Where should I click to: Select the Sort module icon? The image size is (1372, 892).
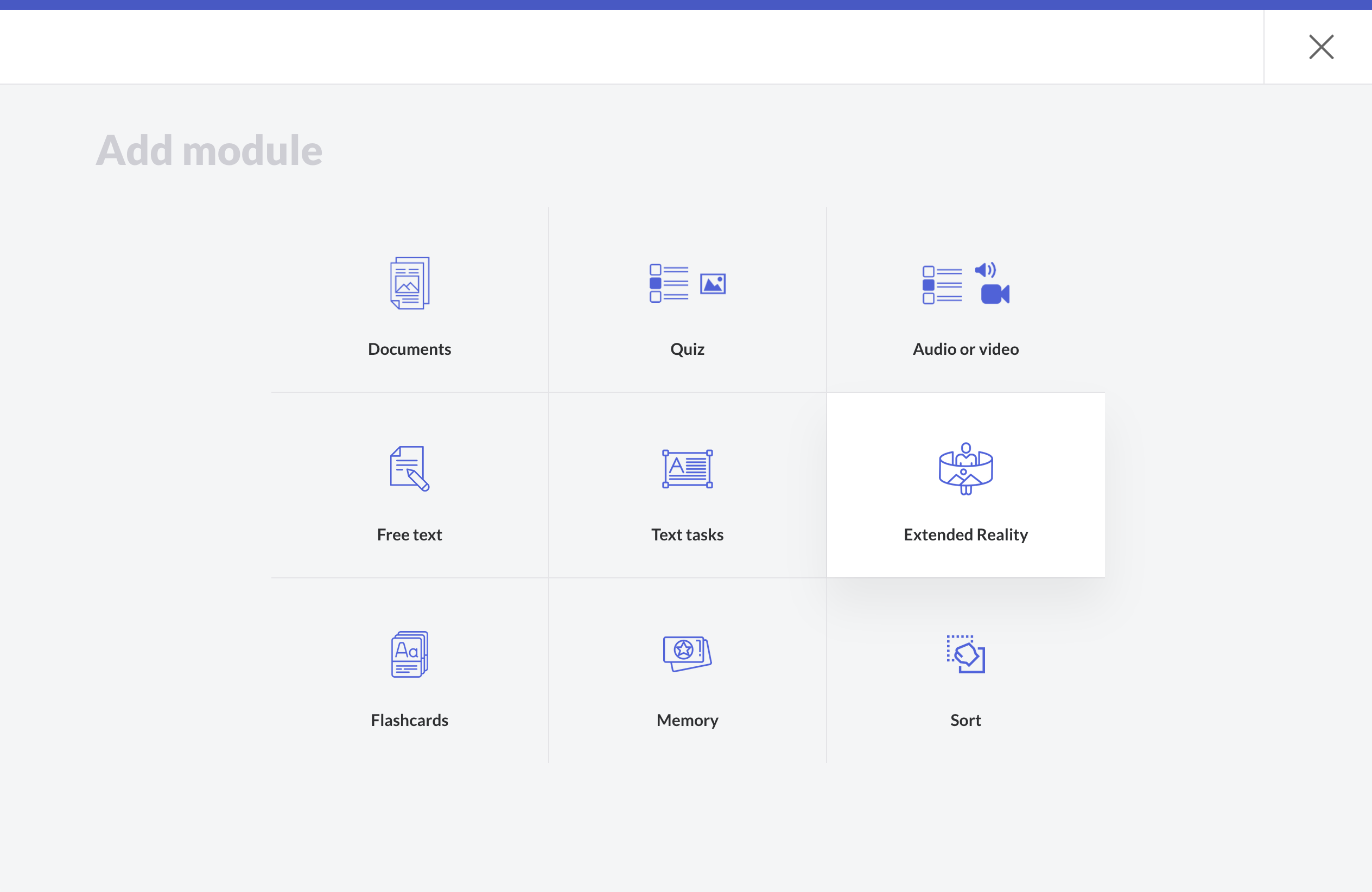pos(966,654)
